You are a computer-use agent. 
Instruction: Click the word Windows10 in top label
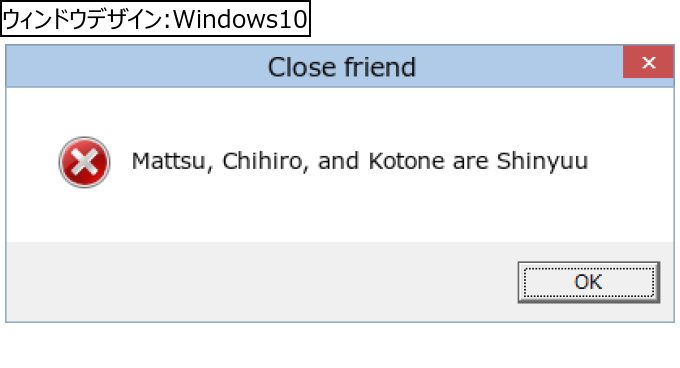point(240,20)
